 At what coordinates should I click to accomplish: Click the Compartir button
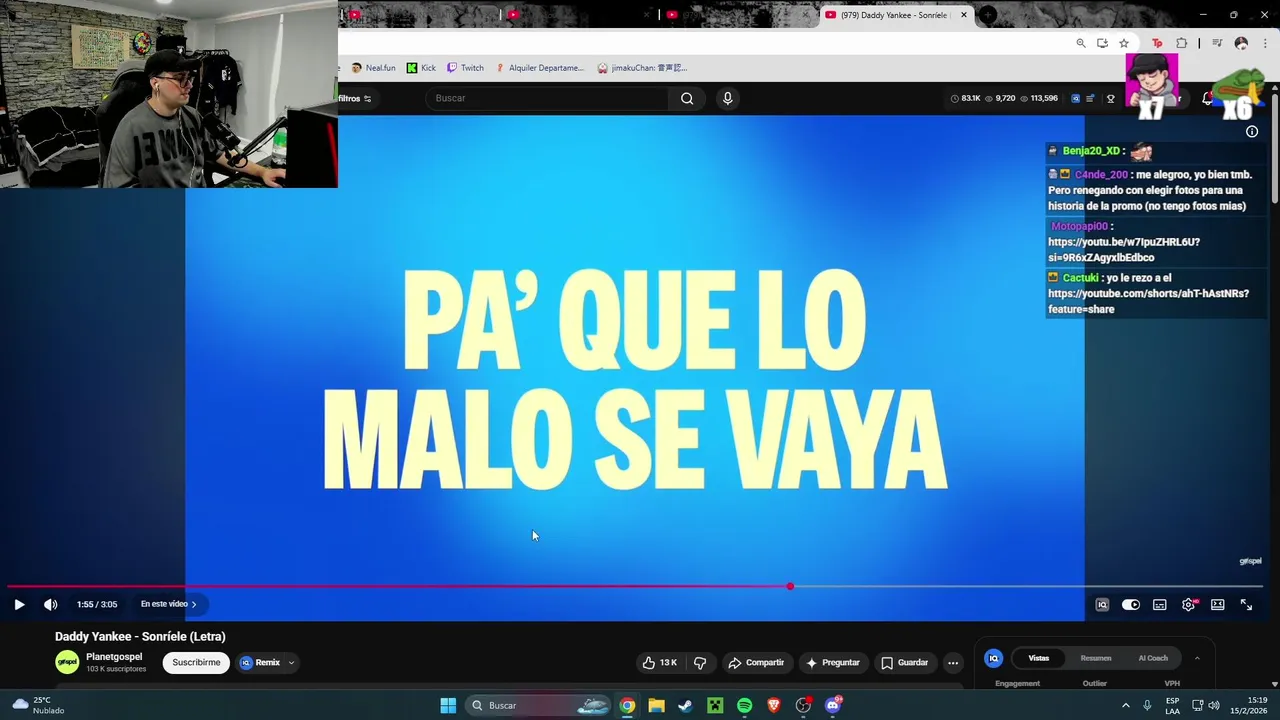pyautogui.click(x=756, y=662)
